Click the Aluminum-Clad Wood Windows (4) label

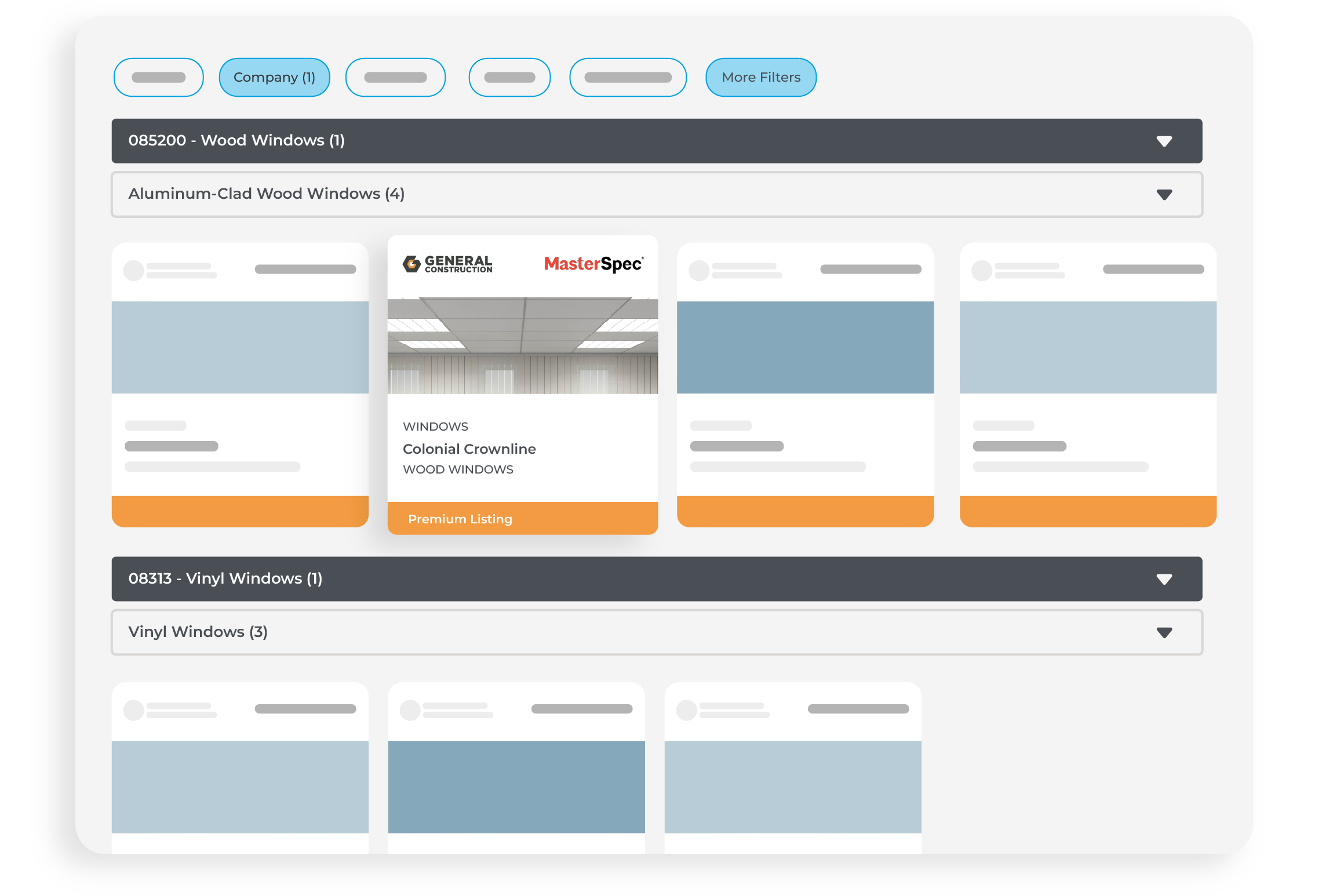coord(266,194)
